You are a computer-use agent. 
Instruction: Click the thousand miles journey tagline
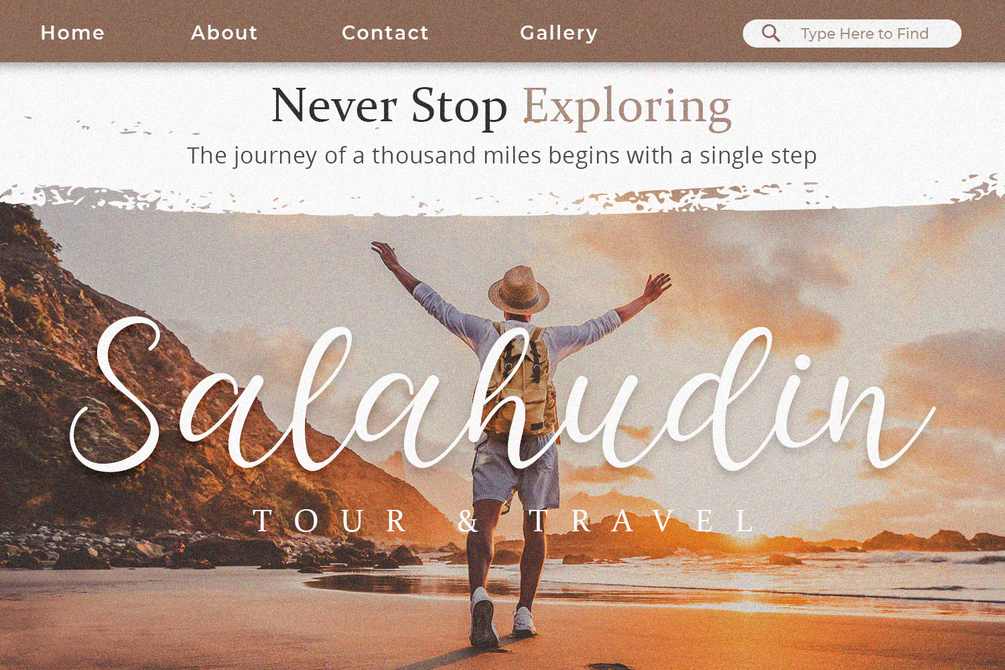502,156
